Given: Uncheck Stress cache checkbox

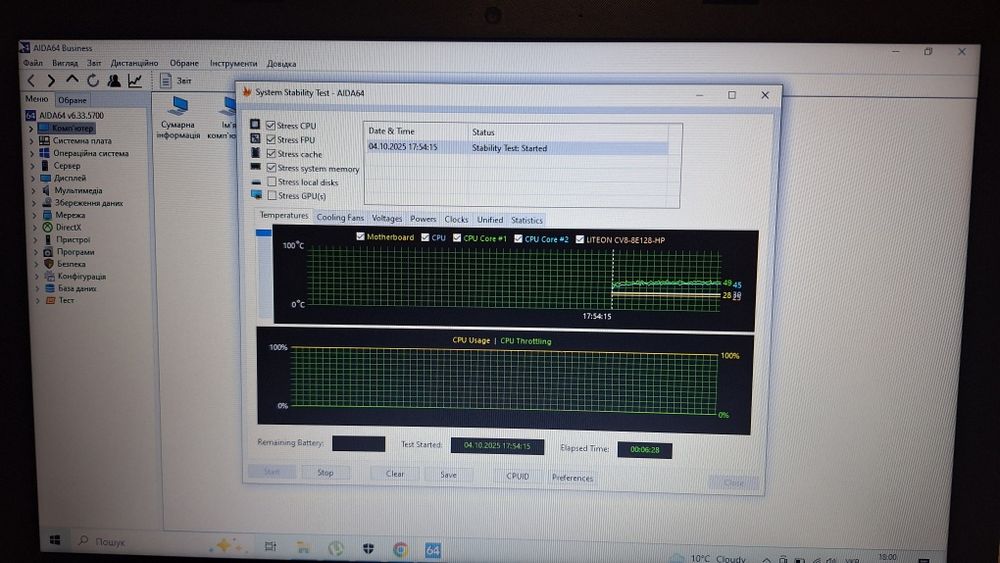Looking at the screenshot, I should (271, 153).
